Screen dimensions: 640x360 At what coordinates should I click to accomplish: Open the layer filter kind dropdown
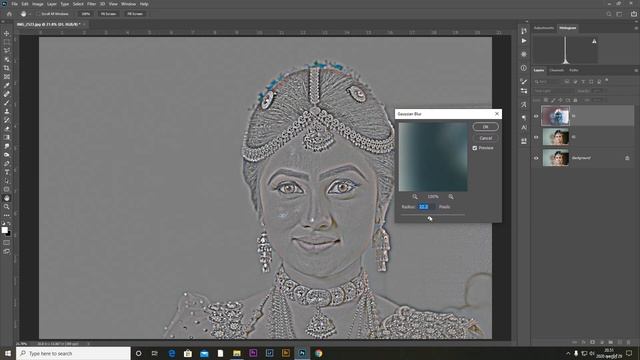tap(547, 82)
